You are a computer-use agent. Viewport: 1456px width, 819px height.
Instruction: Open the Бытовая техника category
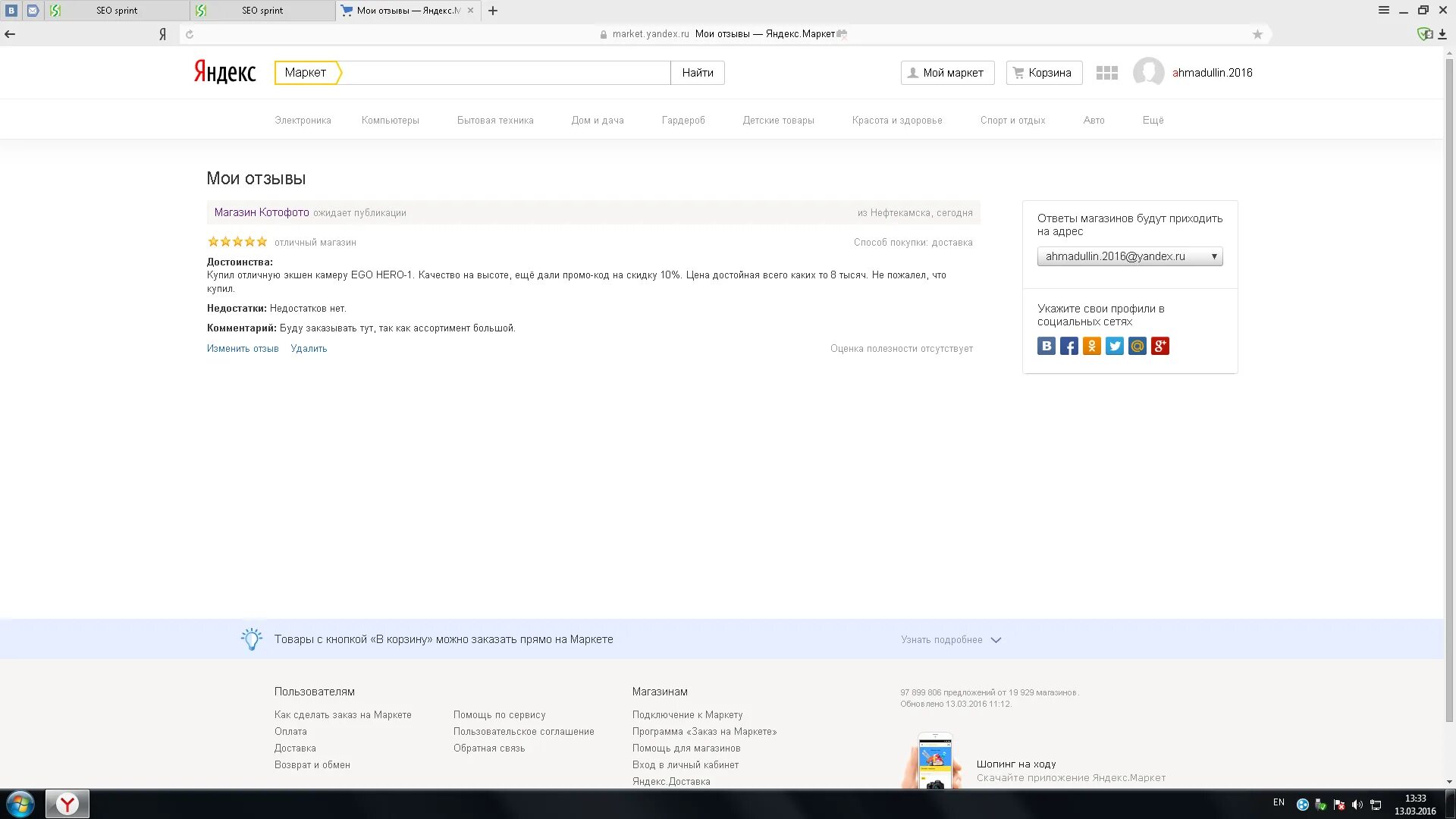tap(495, 121)
